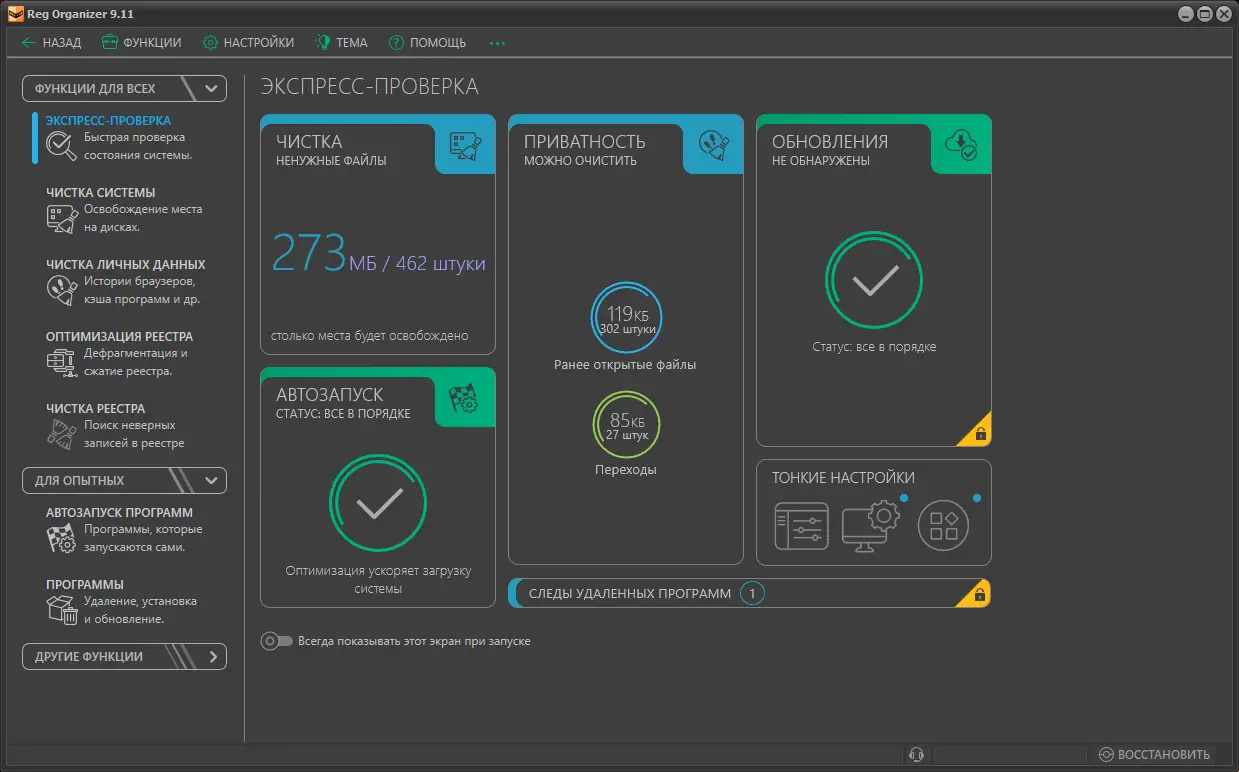
Task: Click the count badge 1 next to СЛЕДЫ УДАЛЕННЫХ ПРОГРАММ
Action: click(x=752, y=594)
